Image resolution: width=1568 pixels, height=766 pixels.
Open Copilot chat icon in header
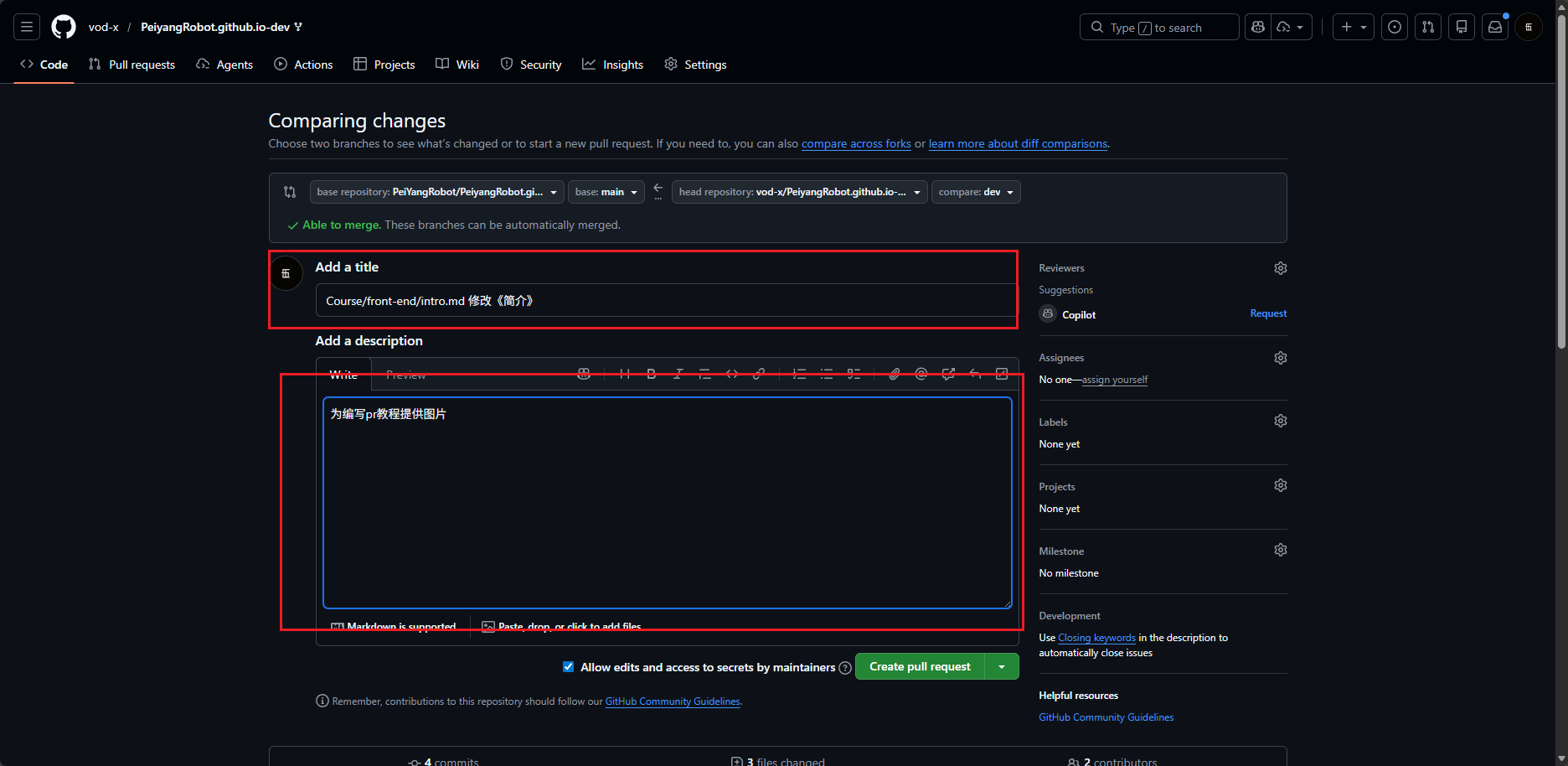pos(1257,27)
